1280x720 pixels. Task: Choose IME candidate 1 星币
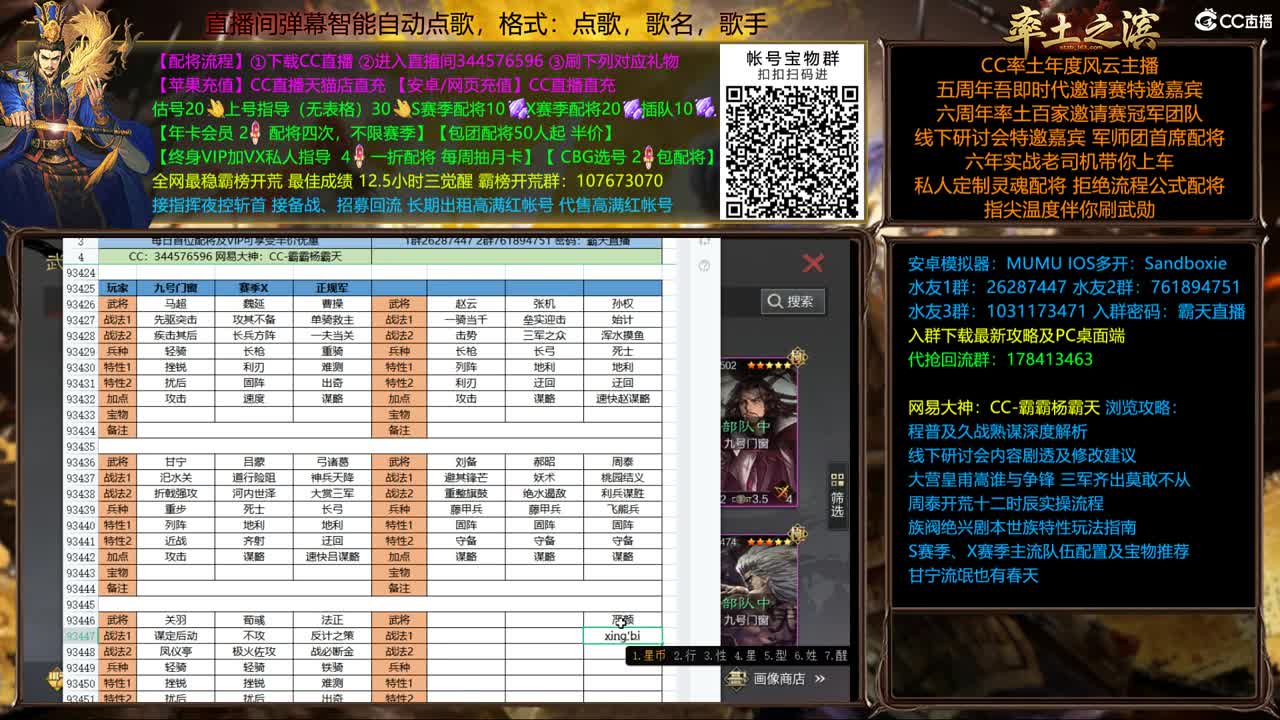[649, 656]
